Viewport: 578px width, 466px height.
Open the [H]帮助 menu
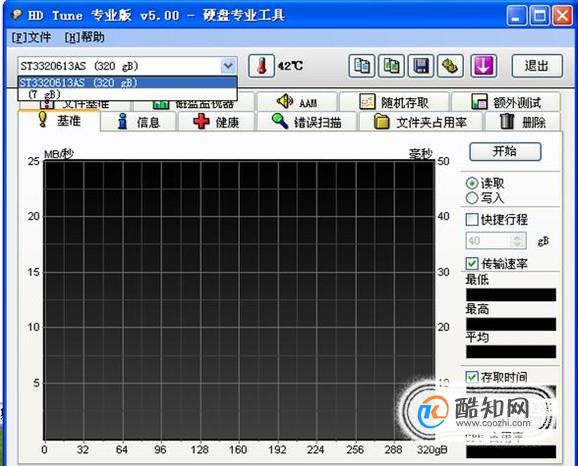coord(84,37)
